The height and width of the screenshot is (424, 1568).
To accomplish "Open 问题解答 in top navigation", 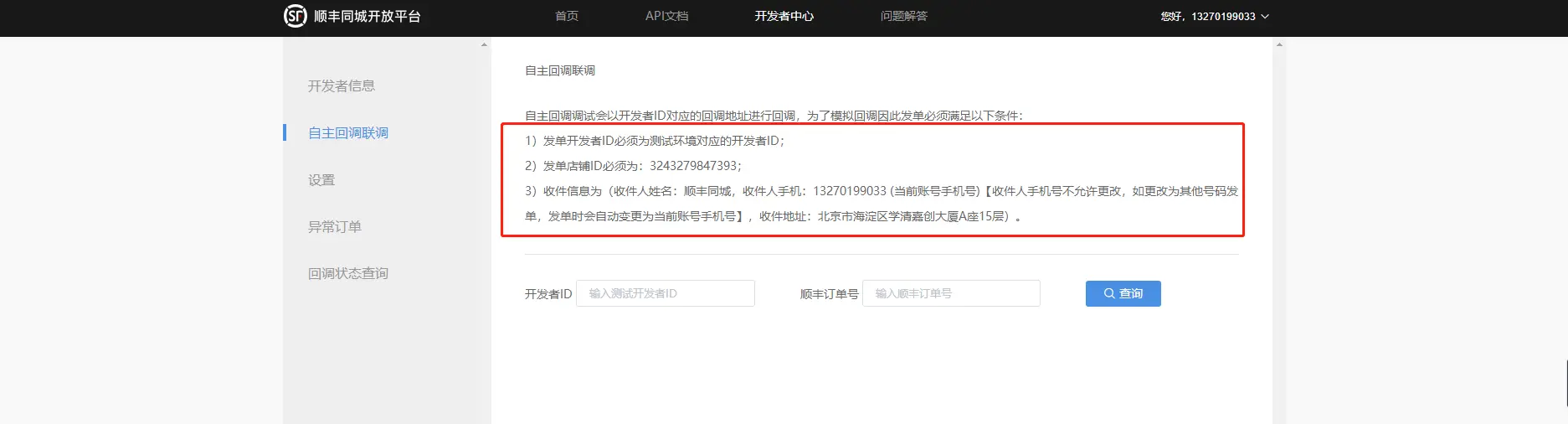I will [903, 16].
